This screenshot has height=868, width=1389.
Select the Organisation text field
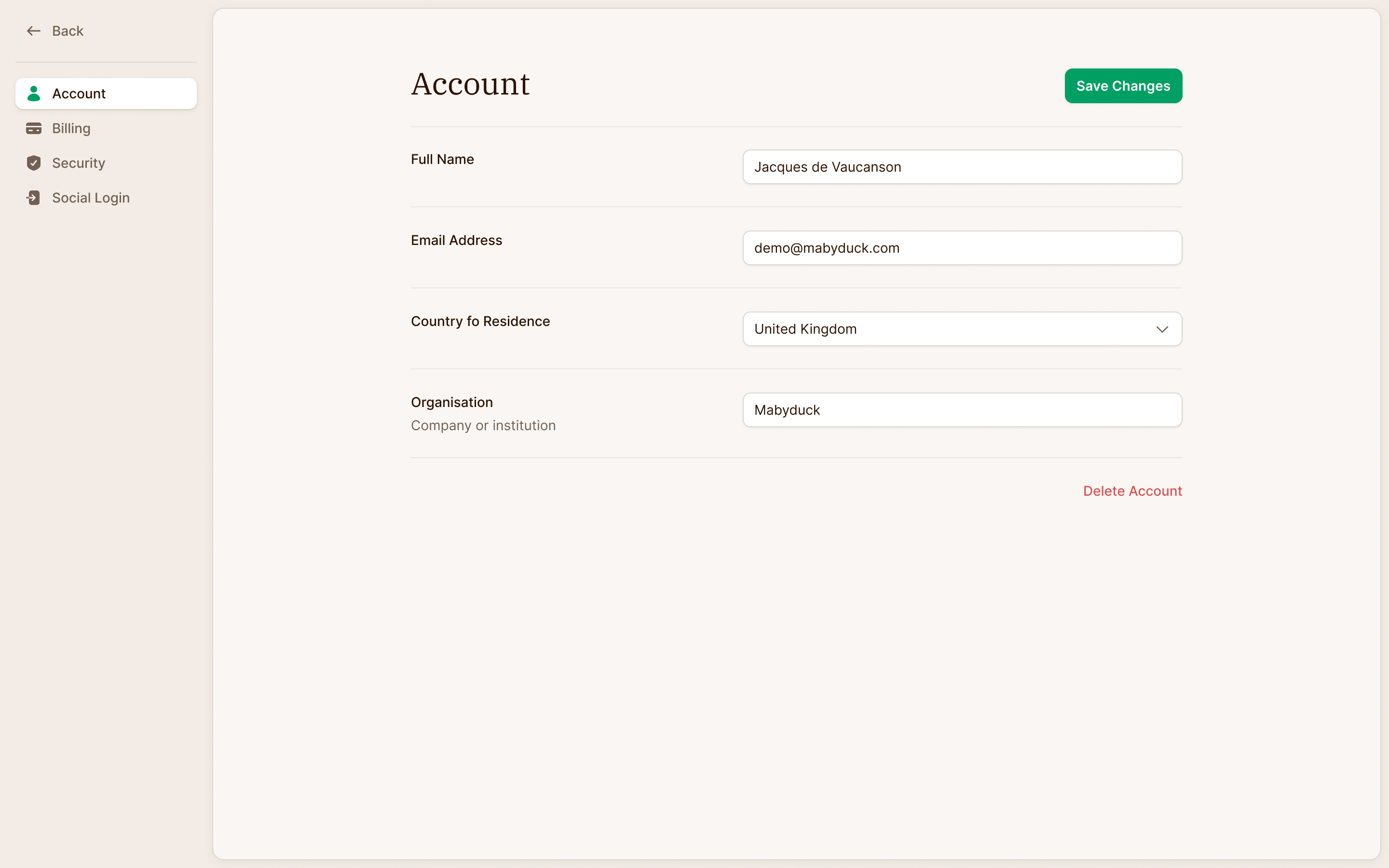963,410
